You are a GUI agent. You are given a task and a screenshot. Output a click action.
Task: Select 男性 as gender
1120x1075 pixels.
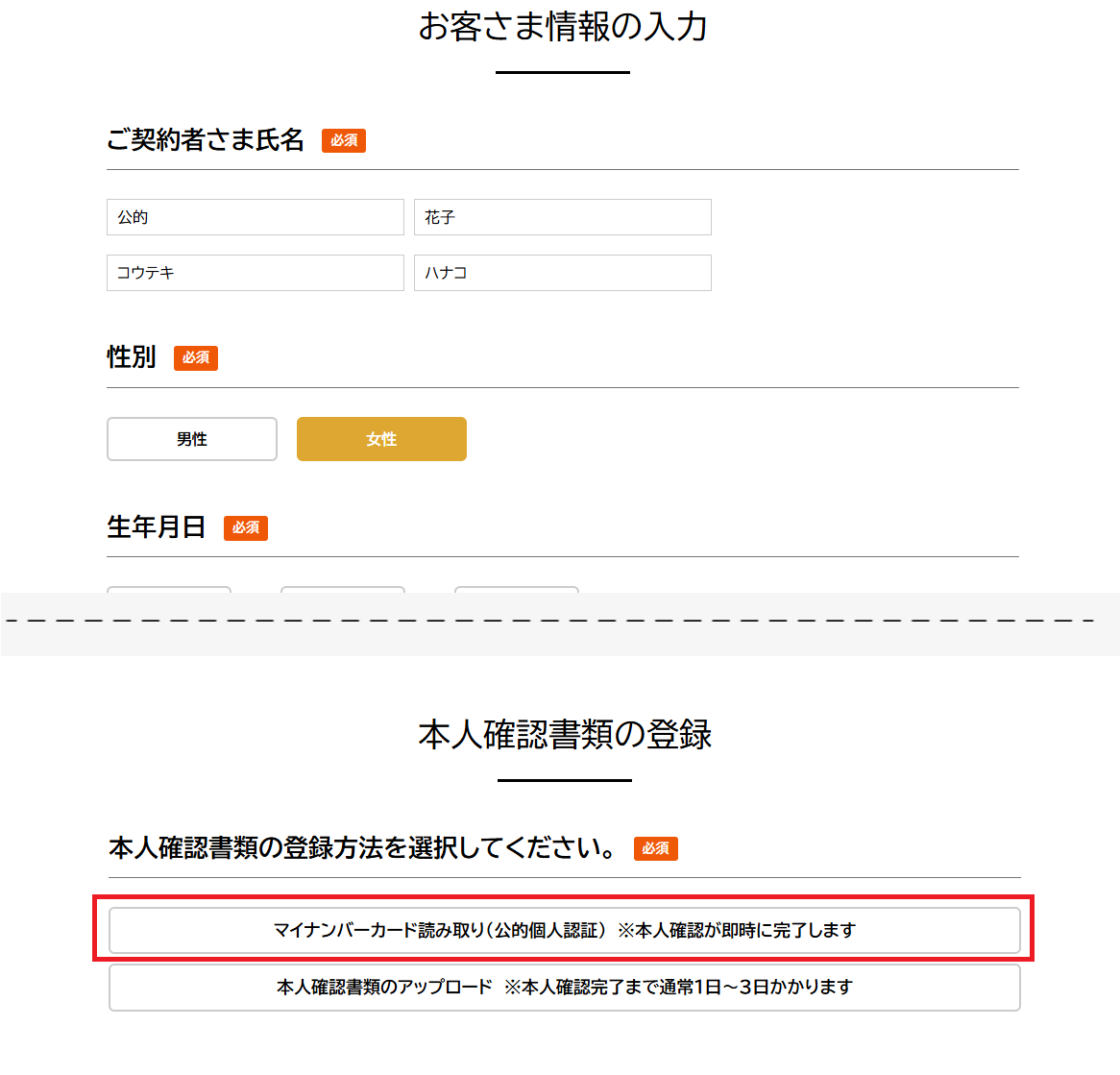pyautogui.click(x=192, y=439)
